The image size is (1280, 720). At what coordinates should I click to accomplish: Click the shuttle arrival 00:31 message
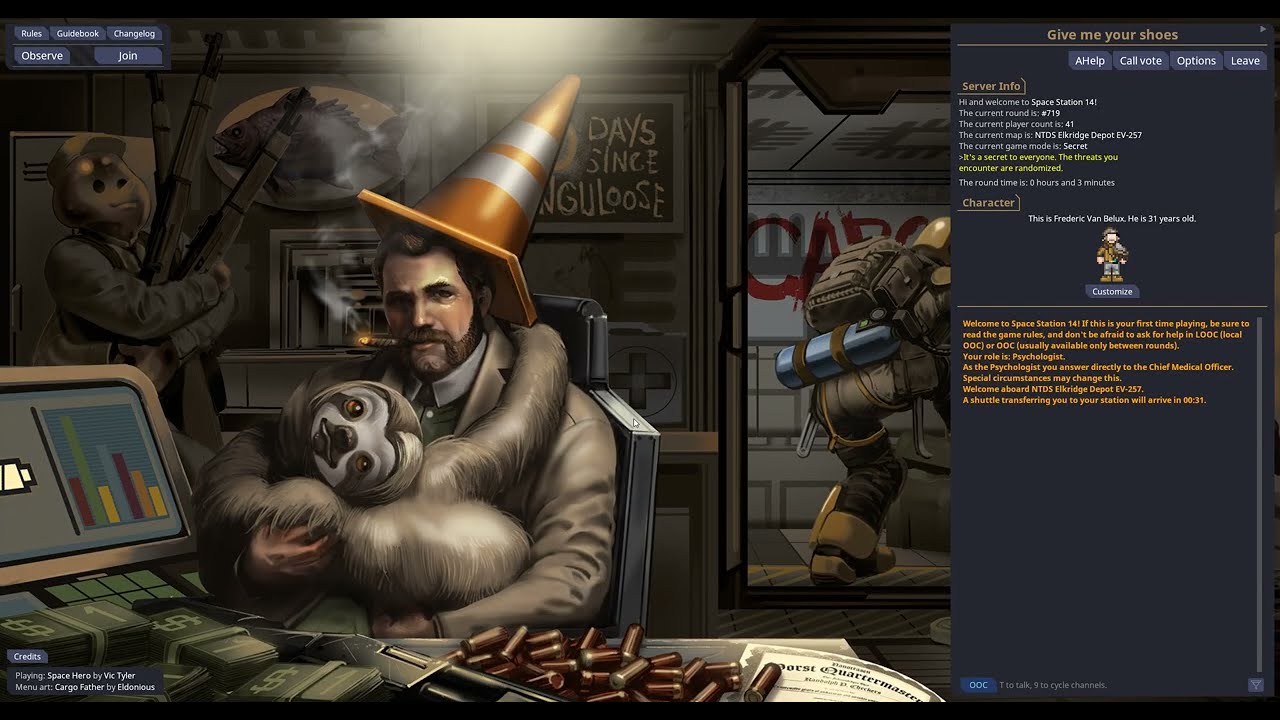1084,400
